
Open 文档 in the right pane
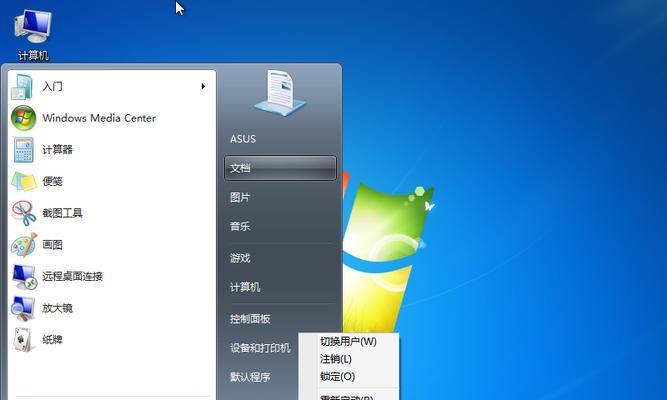pos(280,168)
